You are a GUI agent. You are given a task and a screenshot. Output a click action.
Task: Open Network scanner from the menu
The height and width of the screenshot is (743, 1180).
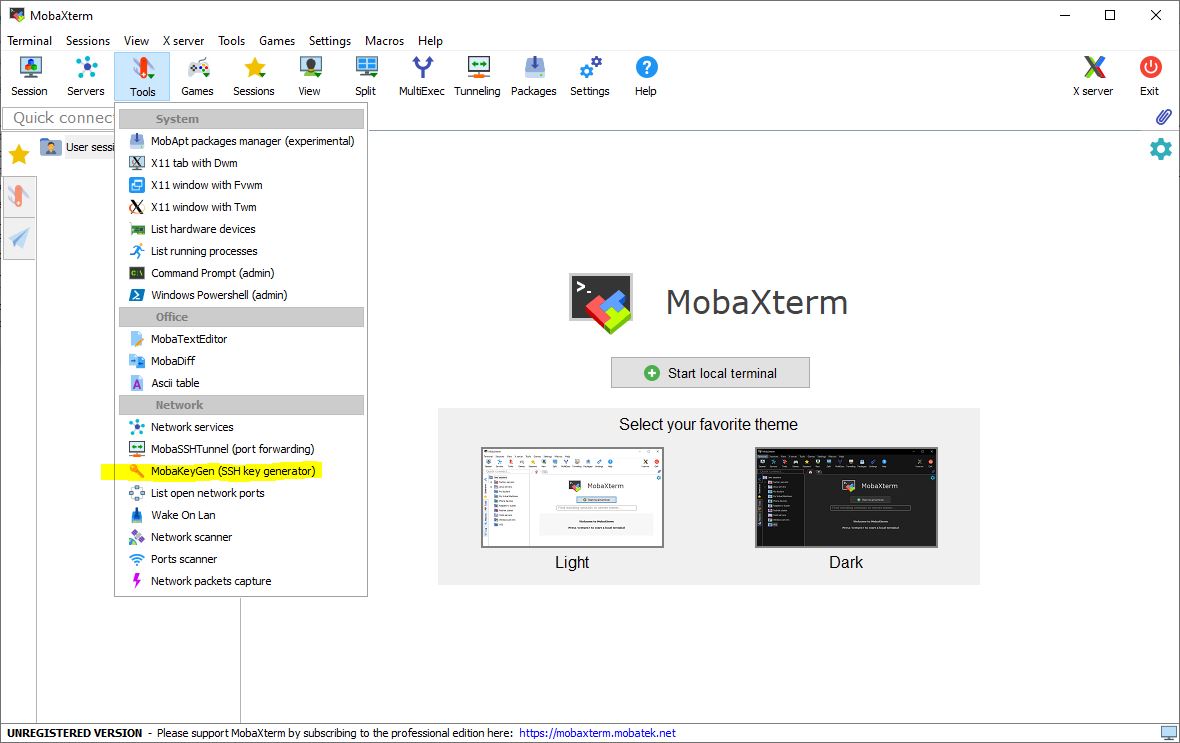241,537
